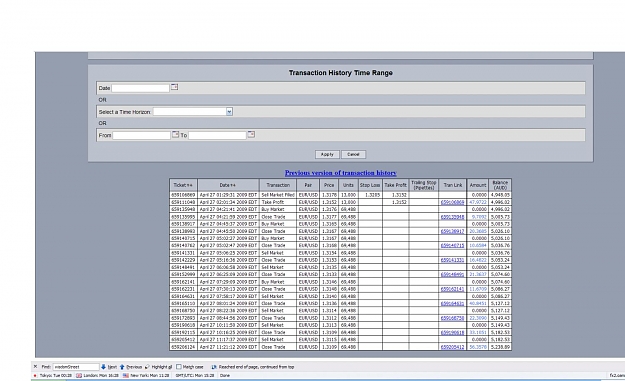The image size is (625, 381).
Task: Click the Next arrow in the Find bar
Action: 103,367
